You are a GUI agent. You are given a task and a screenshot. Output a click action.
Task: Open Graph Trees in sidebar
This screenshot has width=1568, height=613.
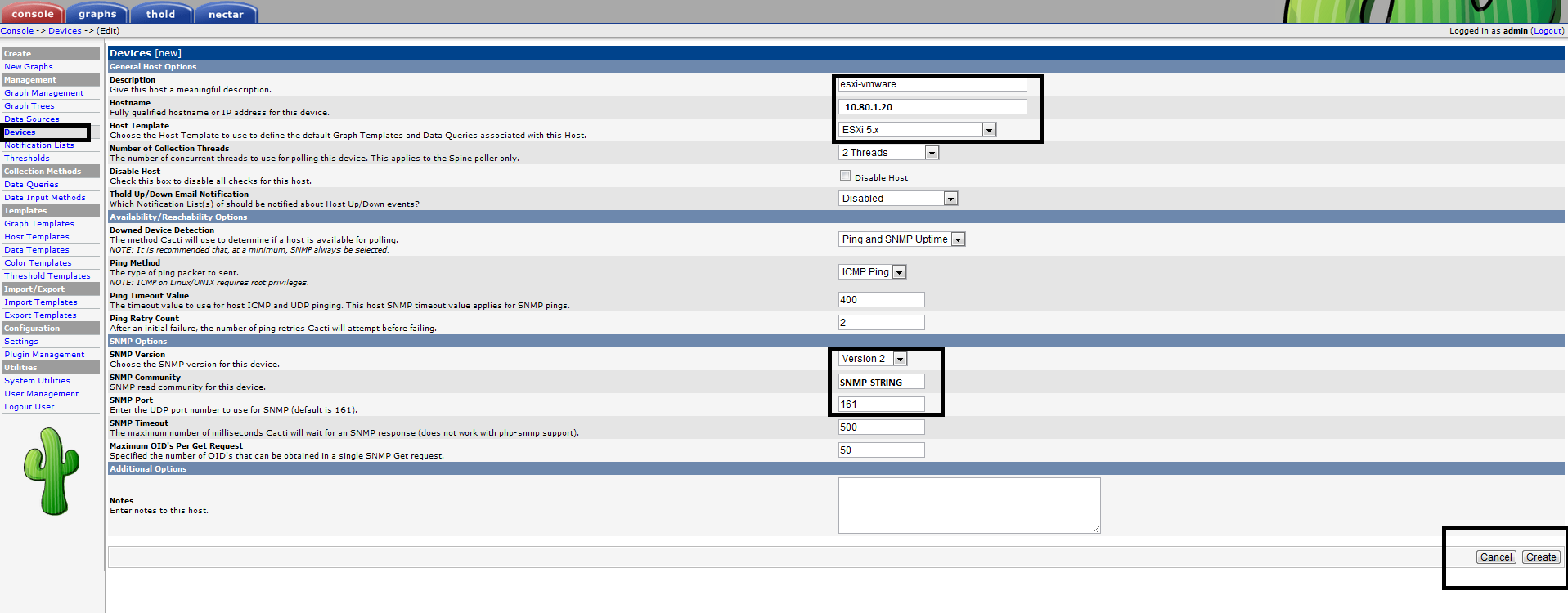coord(29,106)
